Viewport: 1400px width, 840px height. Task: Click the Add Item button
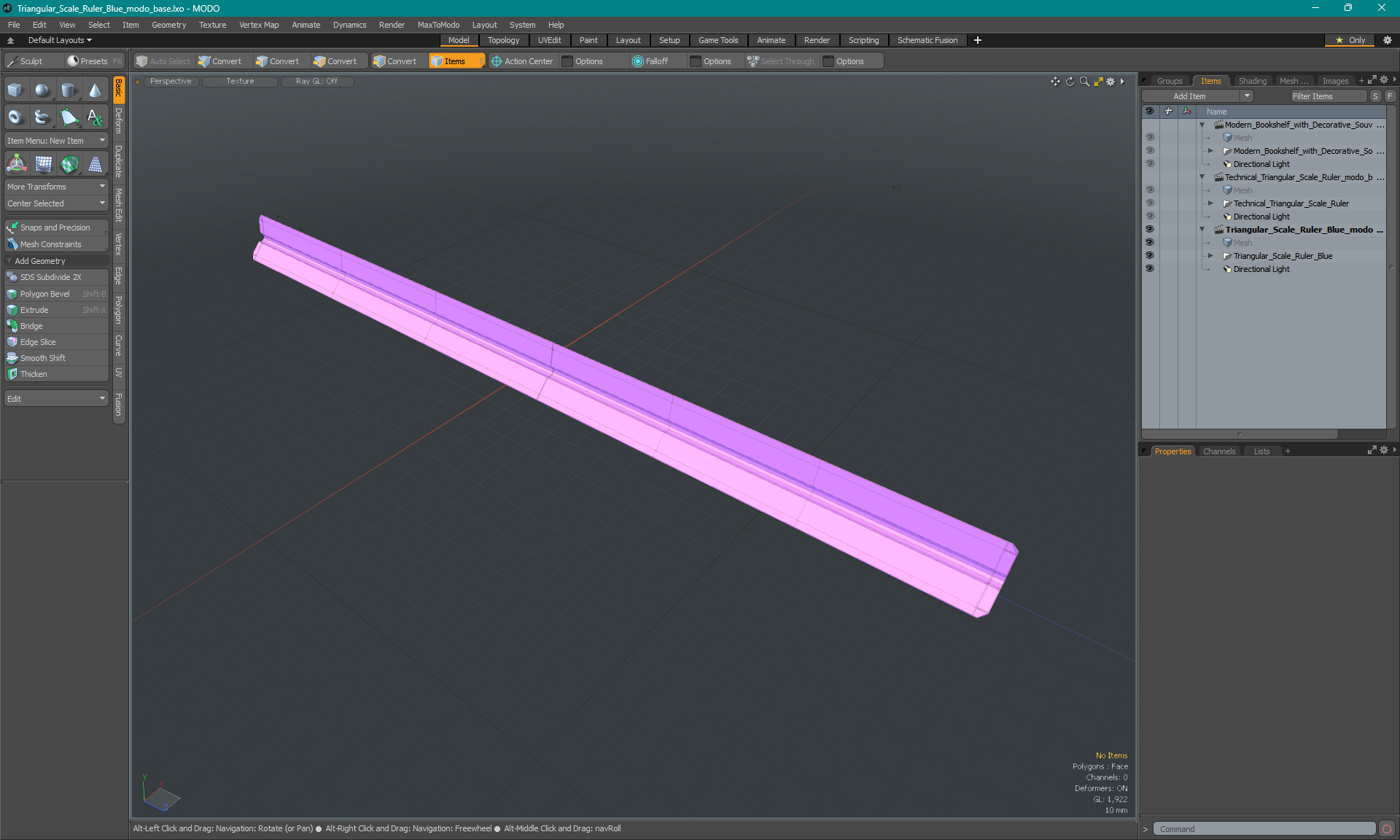(x=1190, y=96)
